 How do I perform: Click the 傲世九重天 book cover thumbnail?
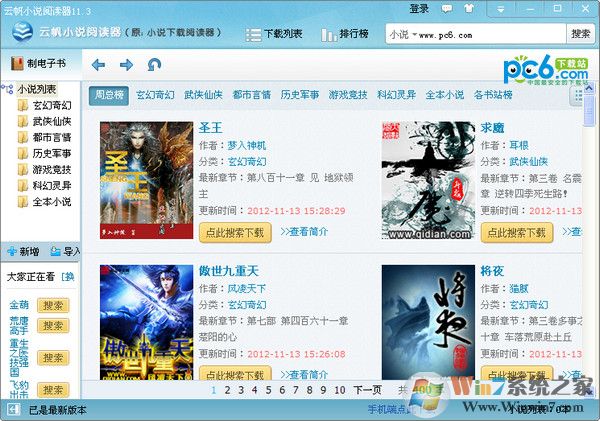147,322
